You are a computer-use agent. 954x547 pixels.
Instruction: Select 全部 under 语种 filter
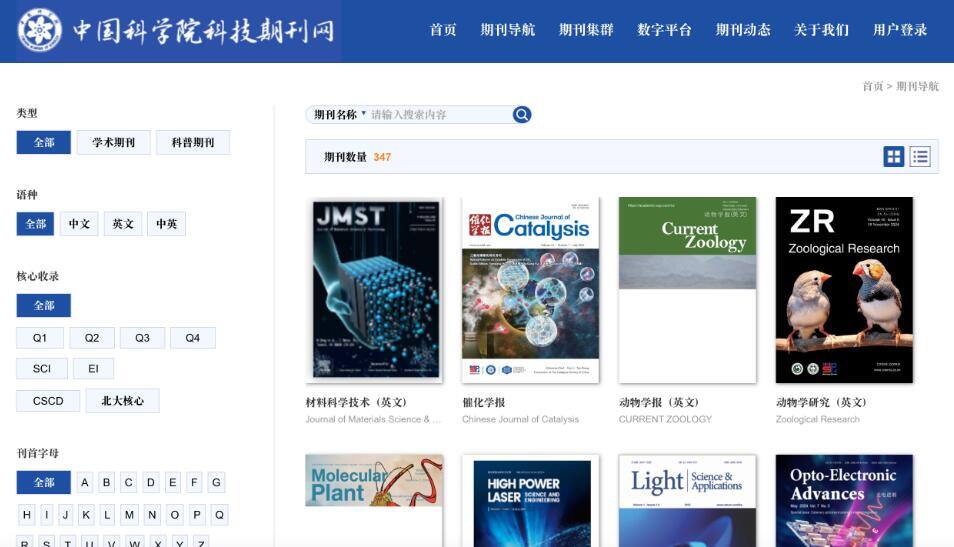click(x=35, y=224)
